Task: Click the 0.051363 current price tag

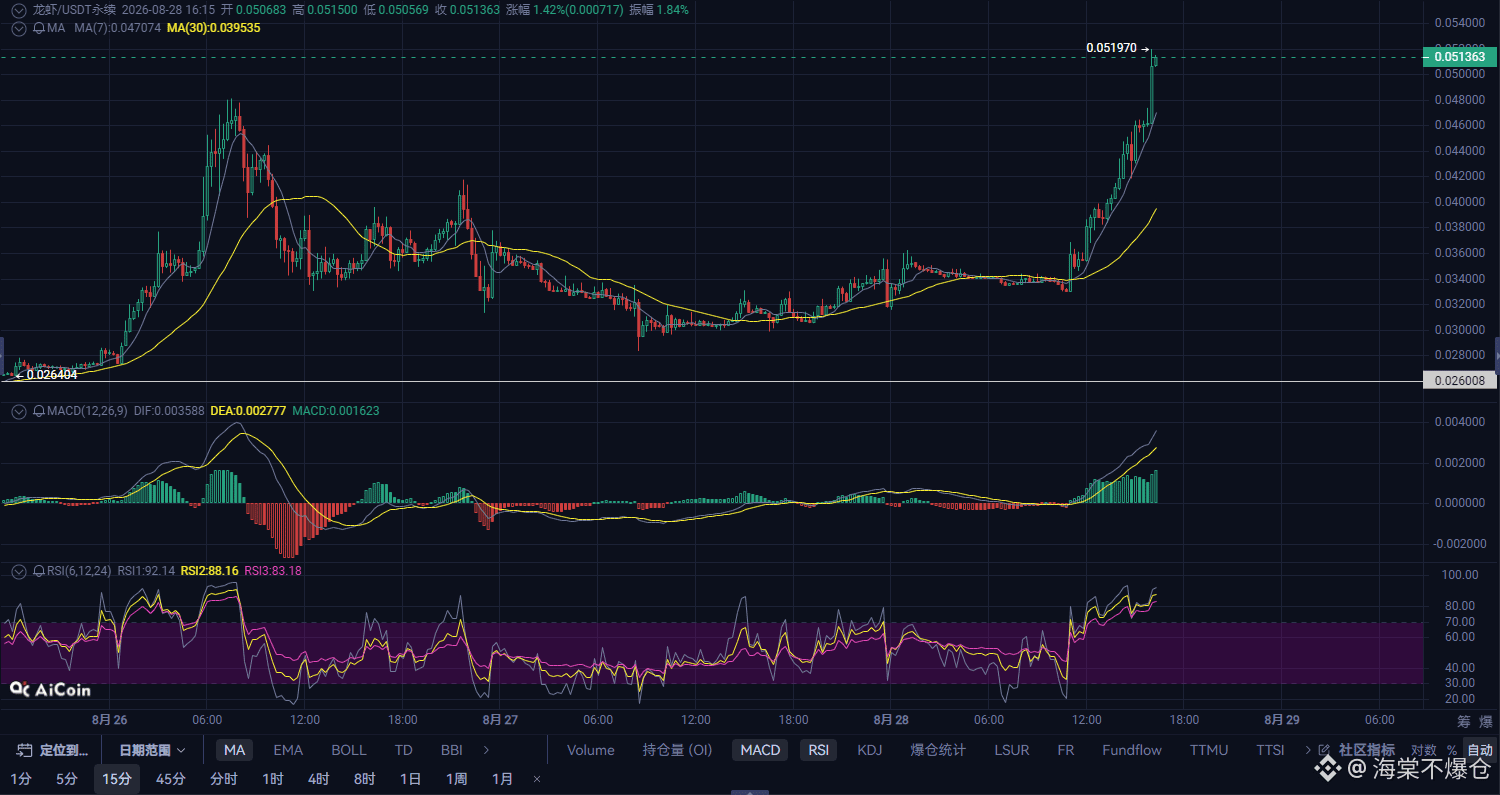Action: pos(1459,57)
